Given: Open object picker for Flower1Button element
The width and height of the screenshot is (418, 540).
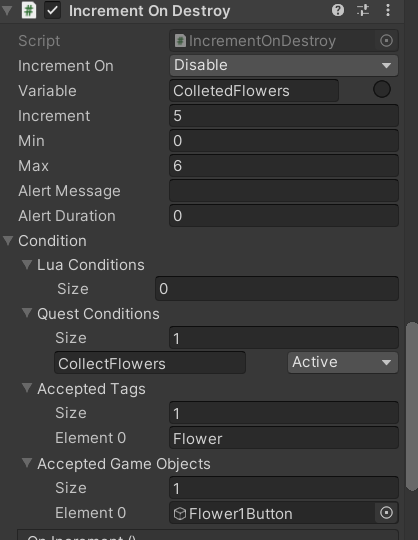Looking at the screenshot, I should click(x=386, y=513).
